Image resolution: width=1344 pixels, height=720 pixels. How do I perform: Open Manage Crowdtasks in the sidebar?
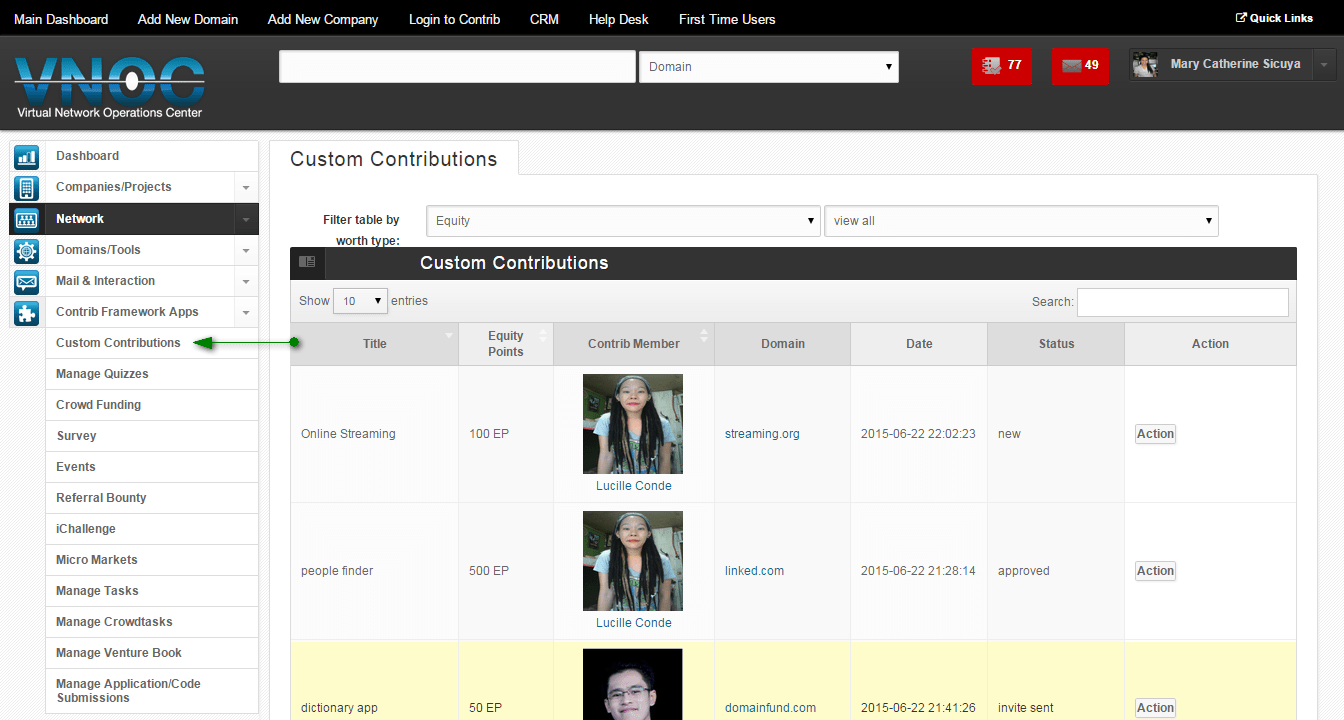coord(152,622)
